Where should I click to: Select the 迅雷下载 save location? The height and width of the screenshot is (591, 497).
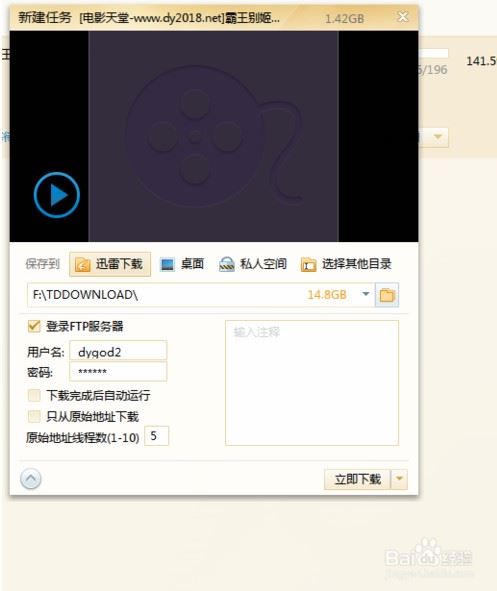[x=110, y=264]
